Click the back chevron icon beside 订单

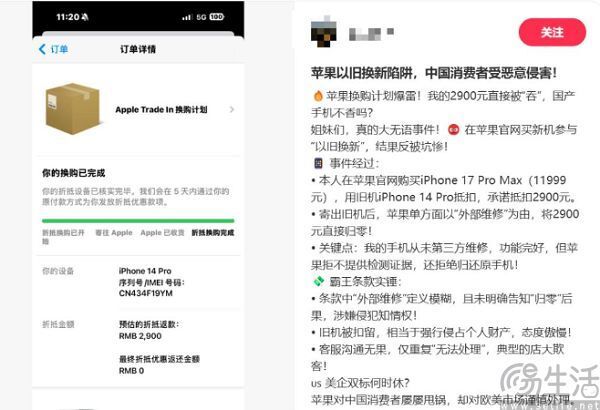tap(42, 49)
